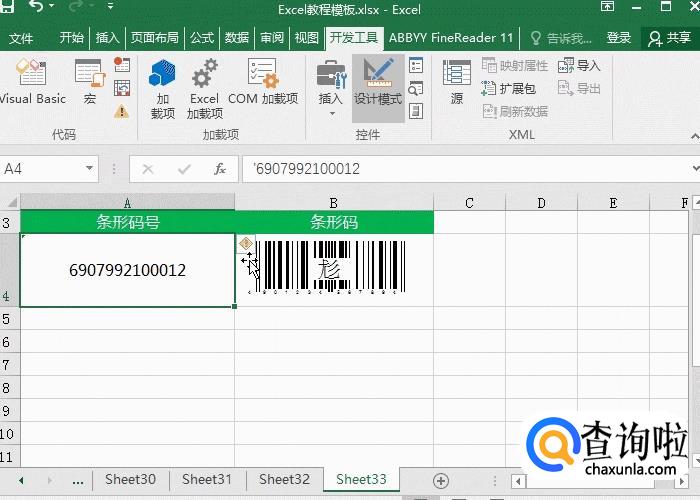Add a new sheet
The image size is (700, 500).
coord(441,480)
